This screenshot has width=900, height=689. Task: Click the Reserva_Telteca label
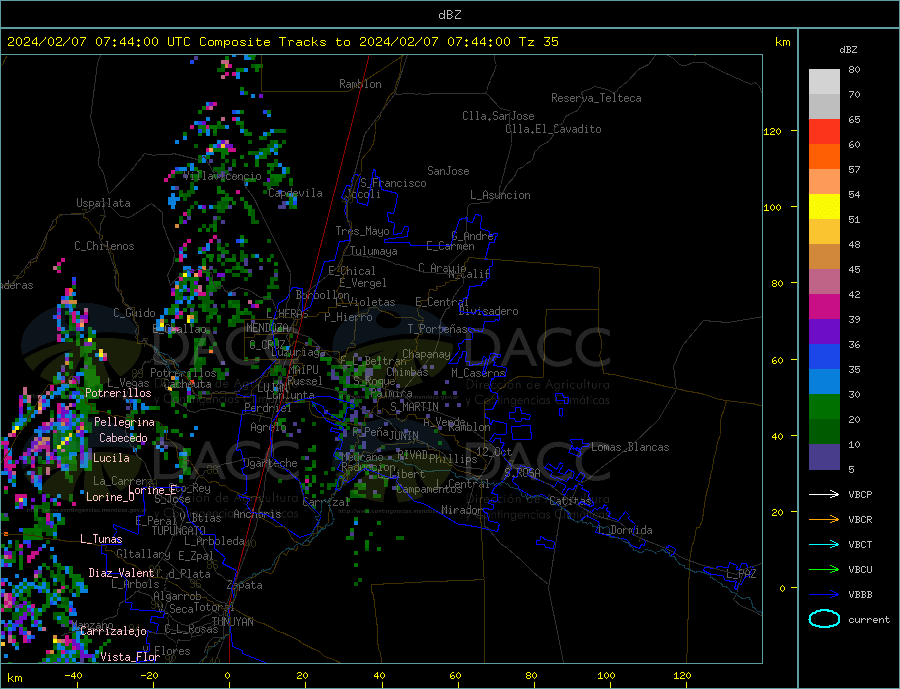tap(596, 98)
